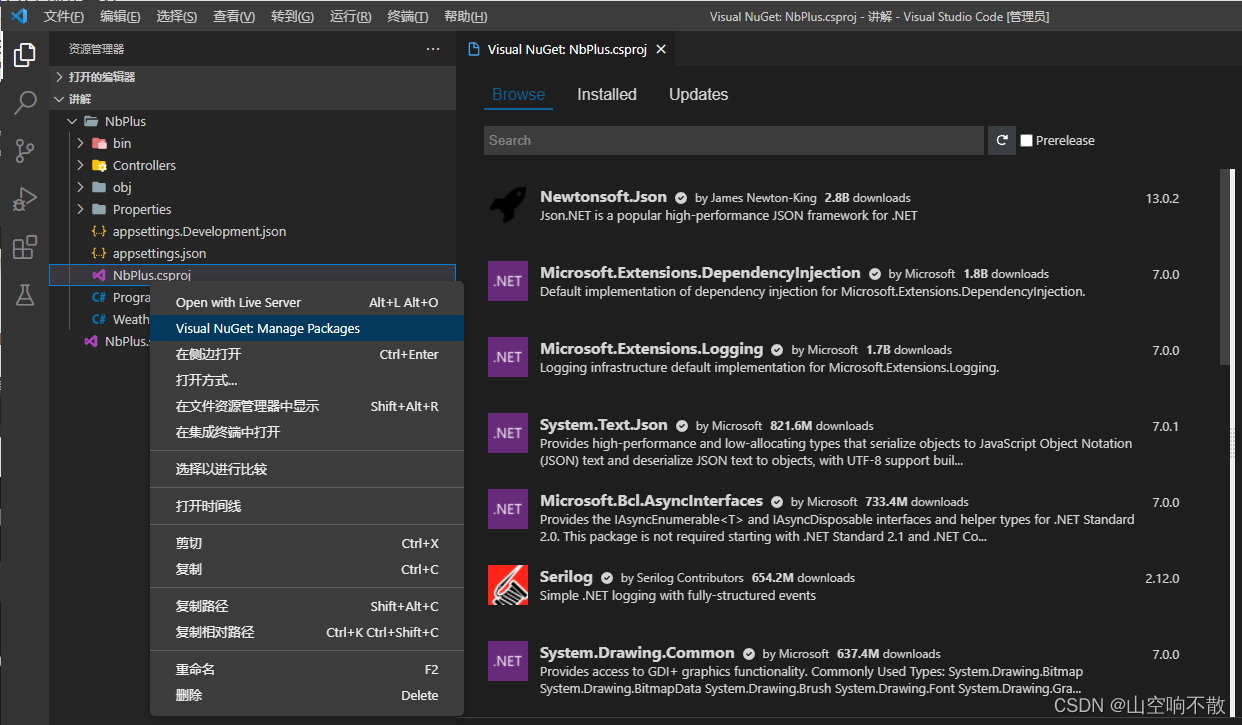Choose 复制相对路径 from context menu
The image size is (1242, 725).
[307, 632]
